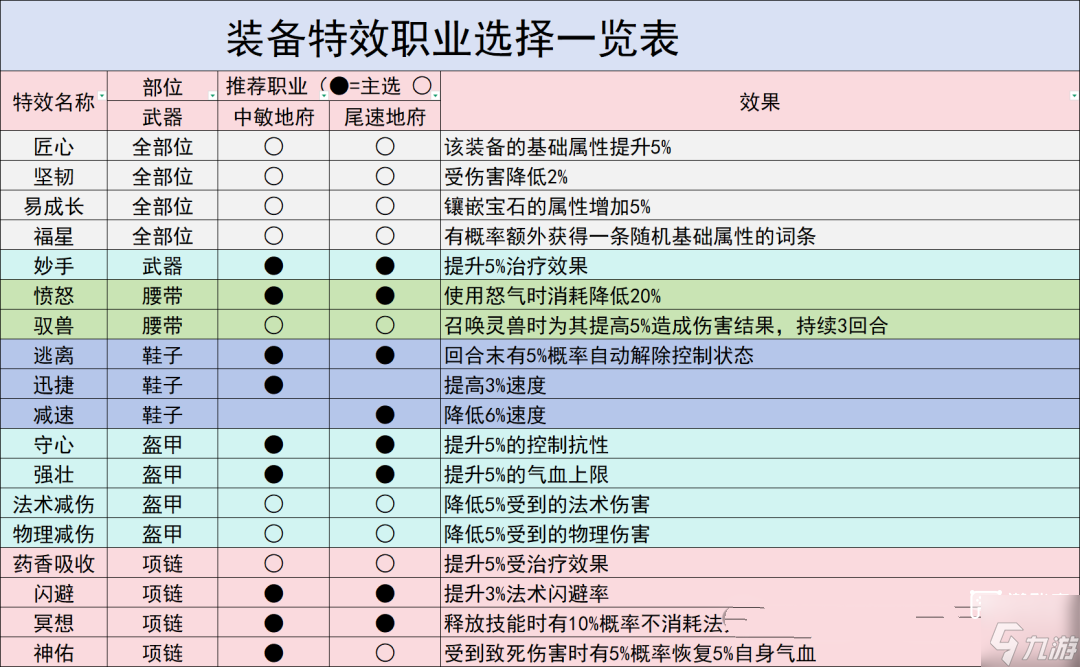Select the hollow circle under 尾速地府 in 神佑 row
Screen dimensions: 1080x667
[385, 653]
